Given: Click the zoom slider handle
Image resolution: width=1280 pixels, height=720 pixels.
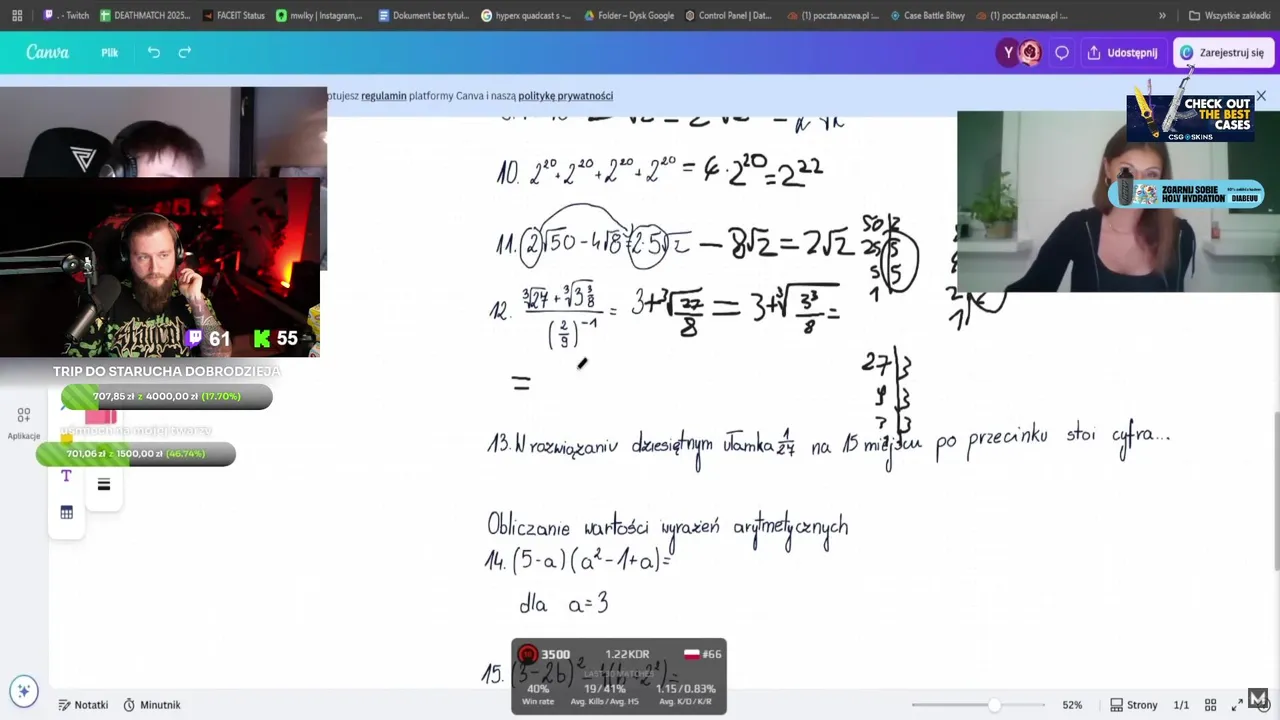Looking at the screenshot, I should pyautogui.click(x=994, y=705).
